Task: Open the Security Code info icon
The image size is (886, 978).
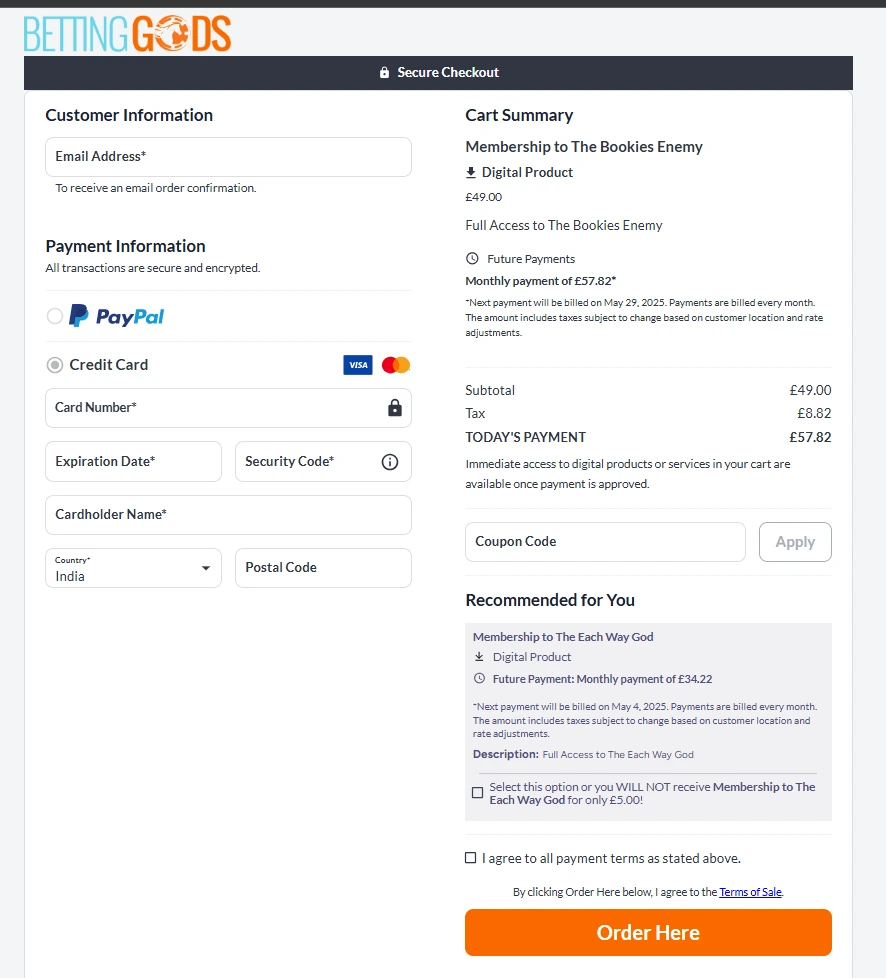Action: [390, 462]
